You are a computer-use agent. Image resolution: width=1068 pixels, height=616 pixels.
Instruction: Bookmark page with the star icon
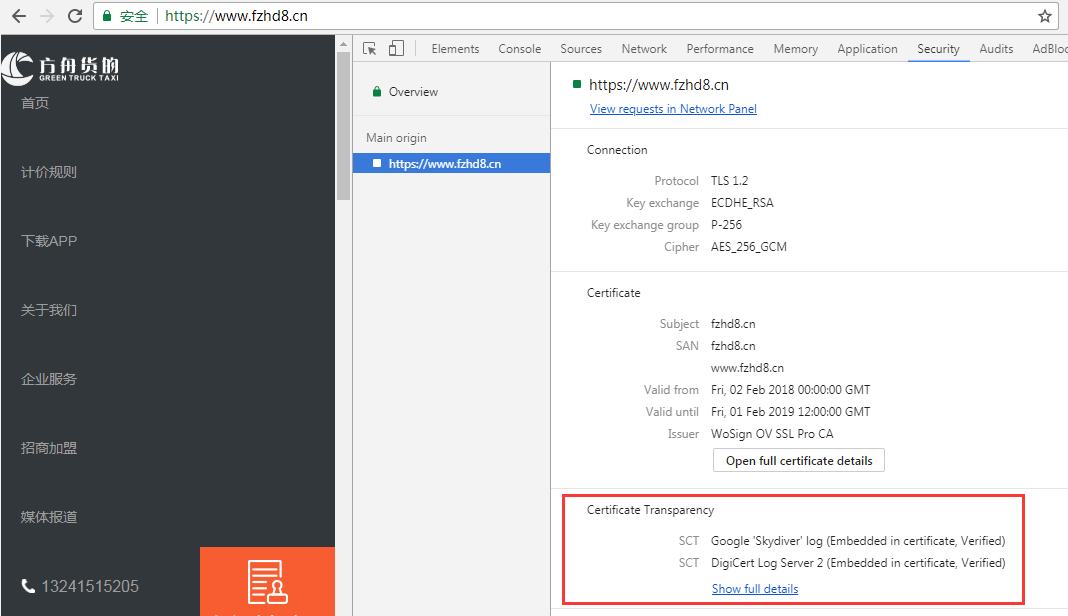coord(1045,16)
